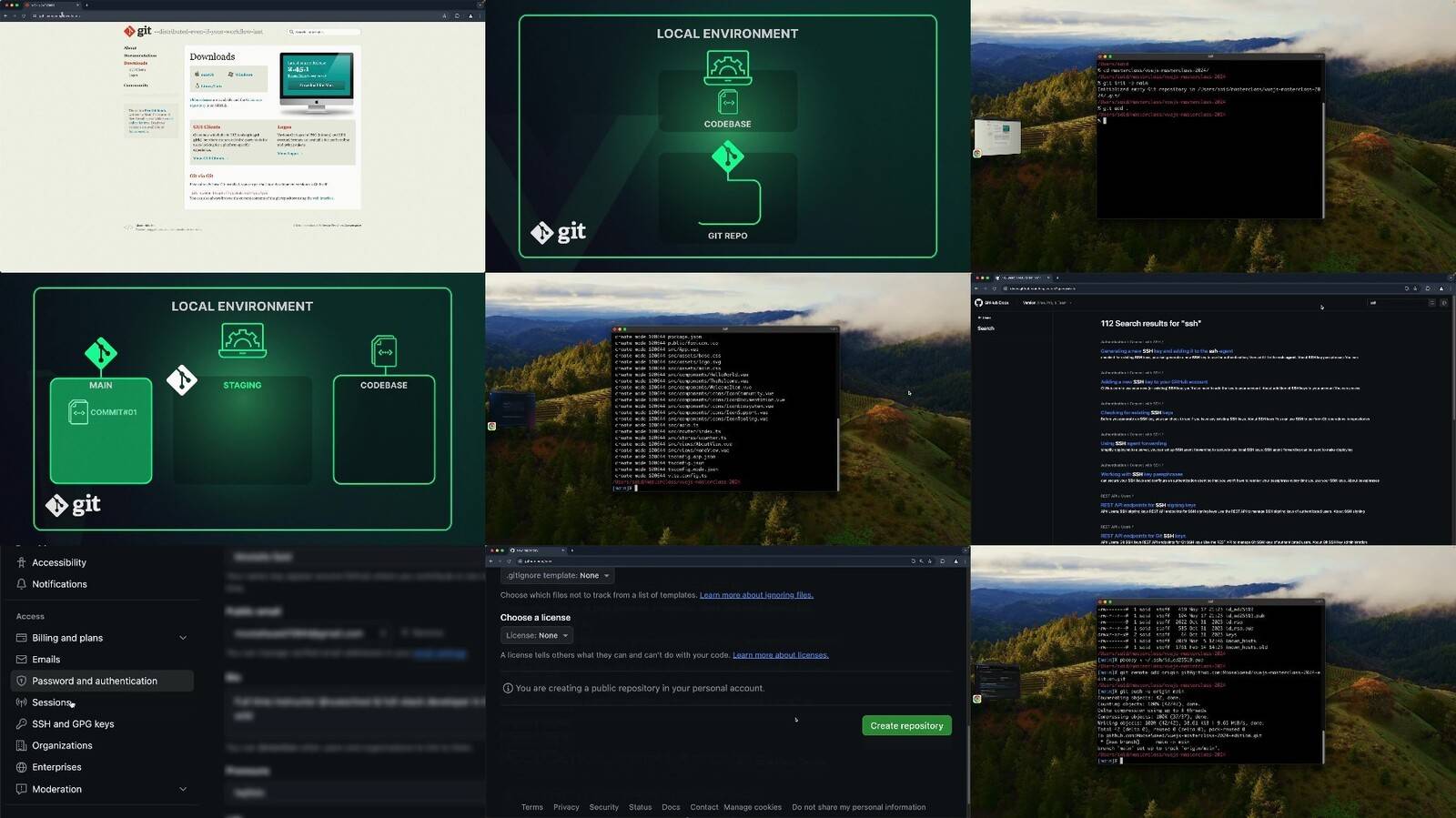Screen dimensions: 1456x818
Task: Click the git-scm site search box
Action: [323, 32]
